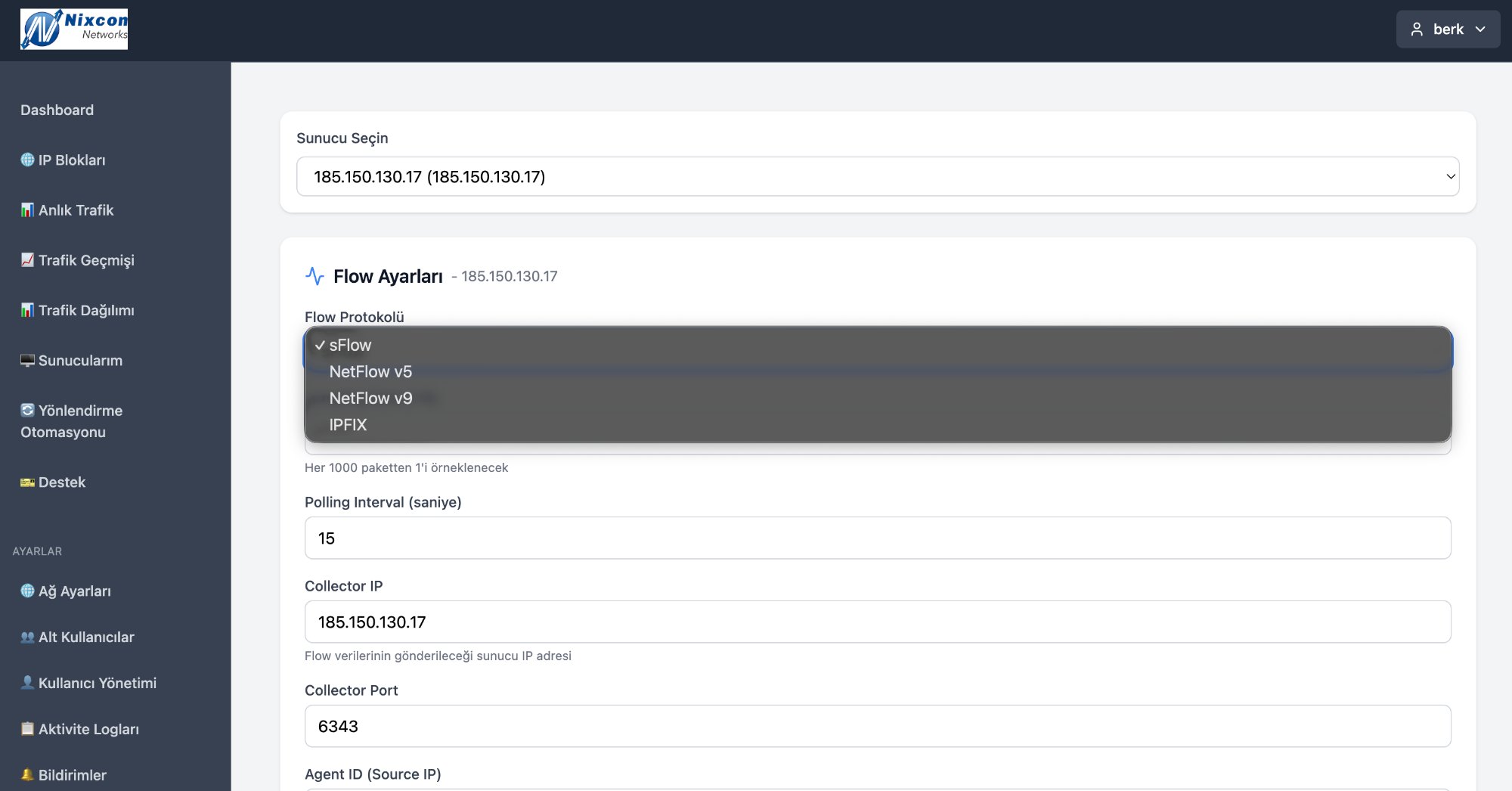Image resolution: width=1512 pixels, height=791 pixels.
Task: Go to Dashboard in the sidebar
Action: coord(57,110)
